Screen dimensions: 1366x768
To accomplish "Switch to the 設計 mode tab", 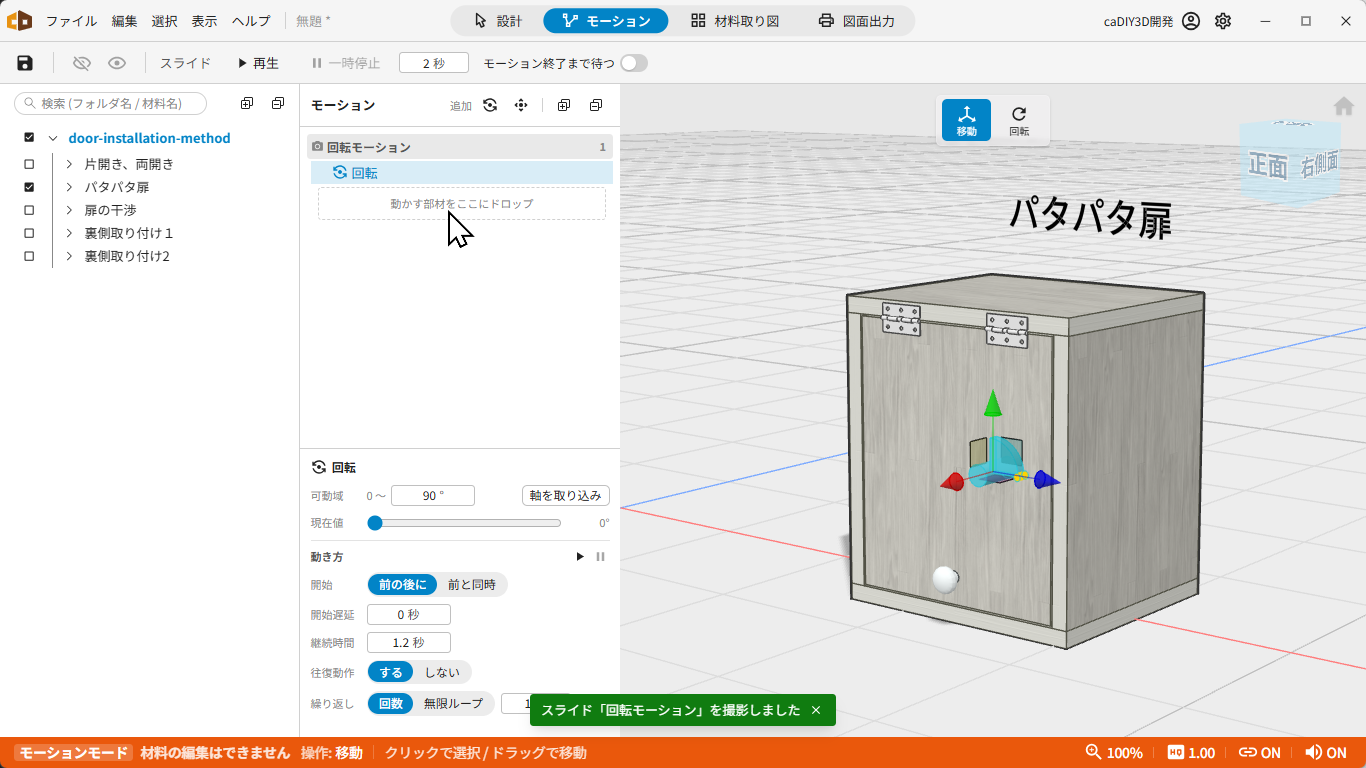I will (498, 21).
